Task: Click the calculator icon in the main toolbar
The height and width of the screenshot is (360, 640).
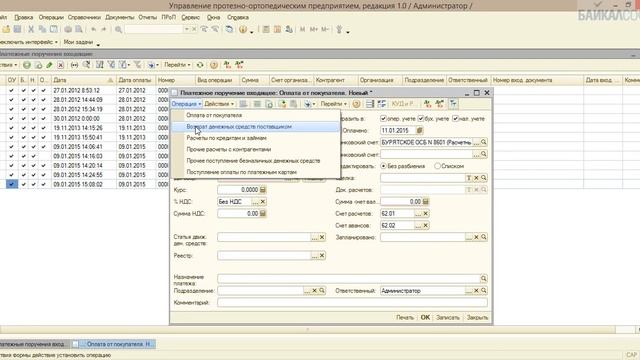Action: pyautogui.click(x=266, y=29)
